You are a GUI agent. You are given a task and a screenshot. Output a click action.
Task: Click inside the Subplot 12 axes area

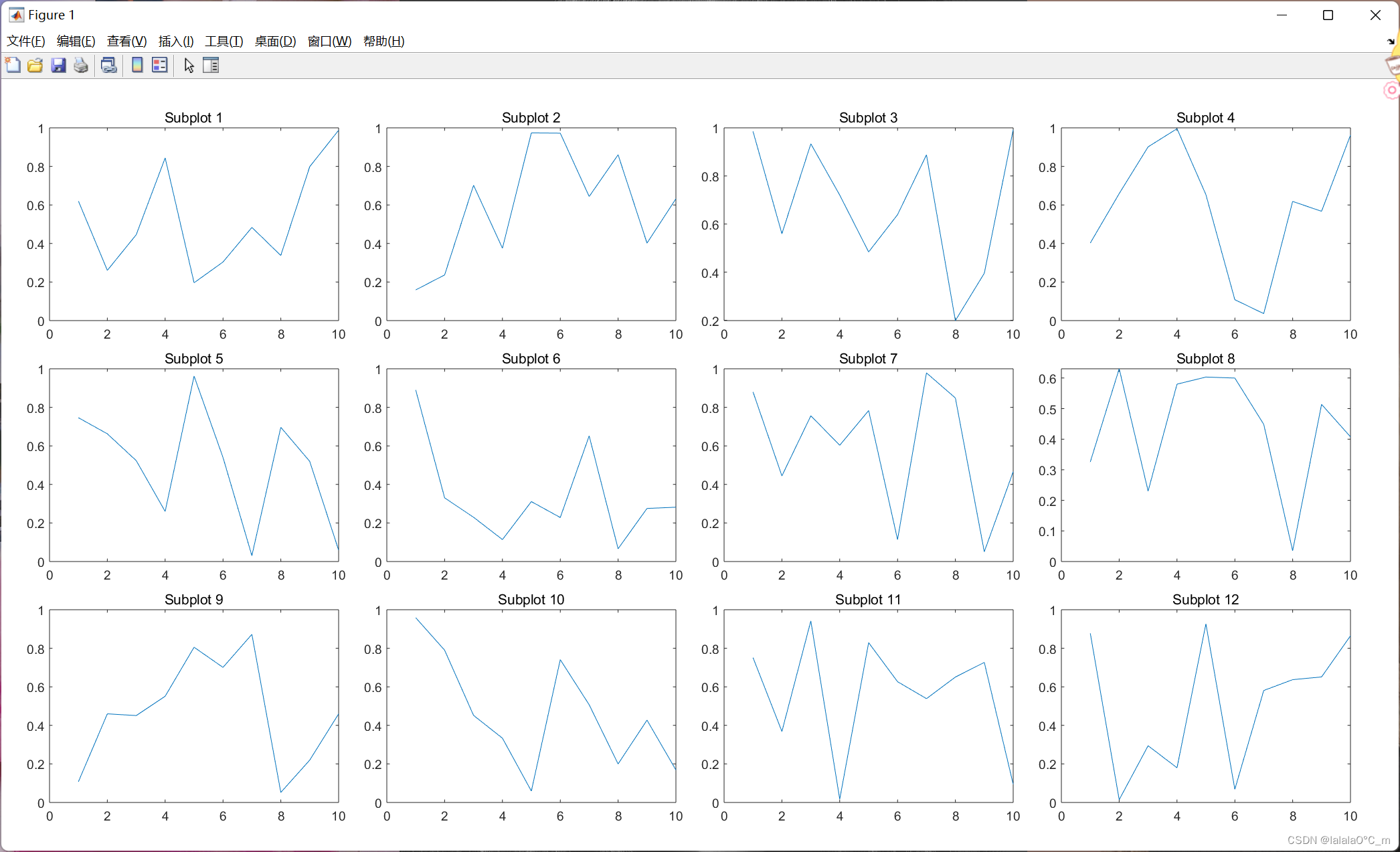click(1206, 706)
